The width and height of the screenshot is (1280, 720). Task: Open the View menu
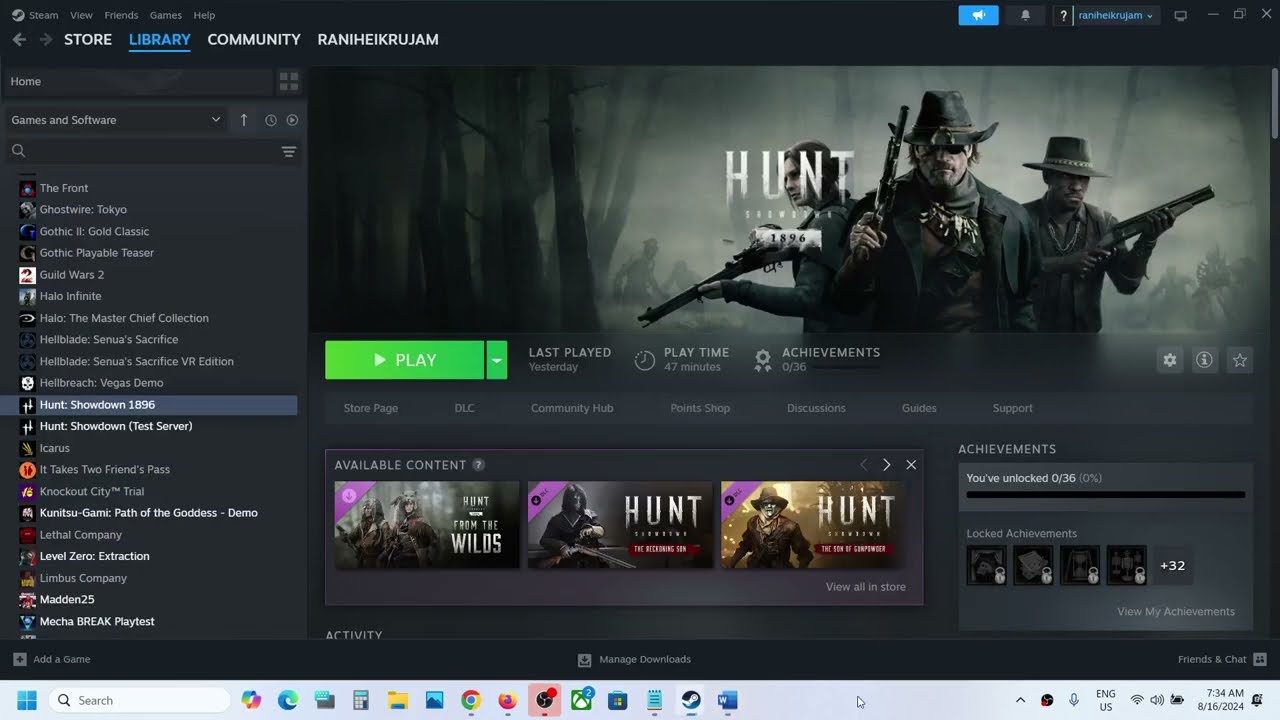click(82, 15)
